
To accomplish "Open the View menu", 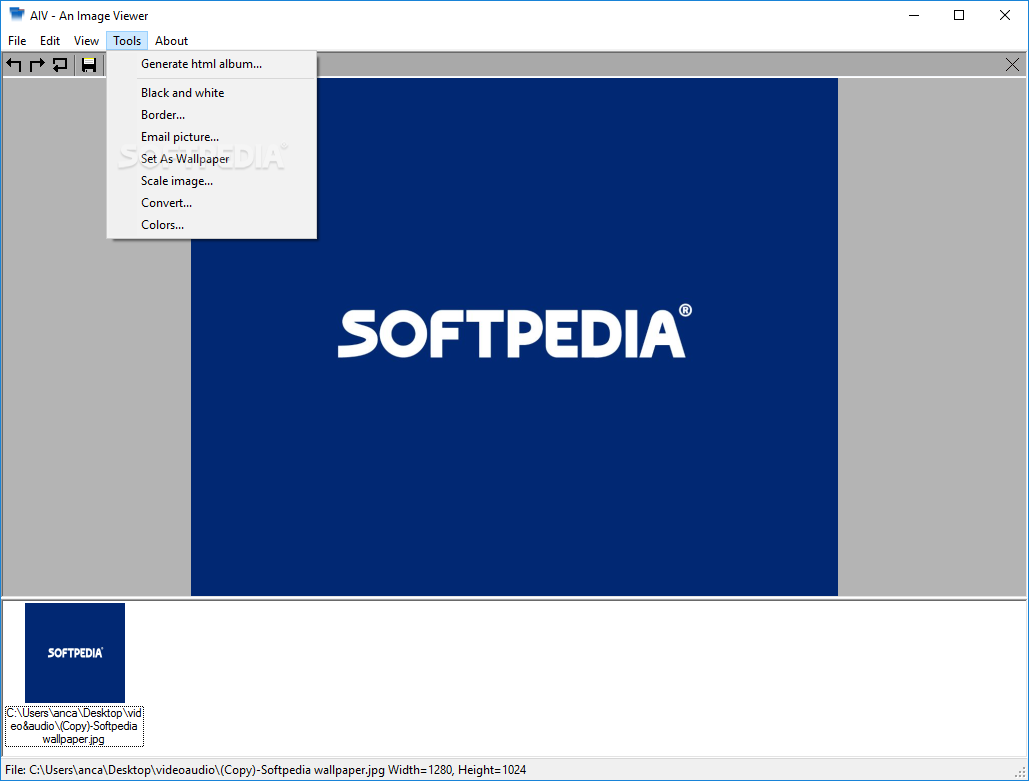I will point(86,41).
